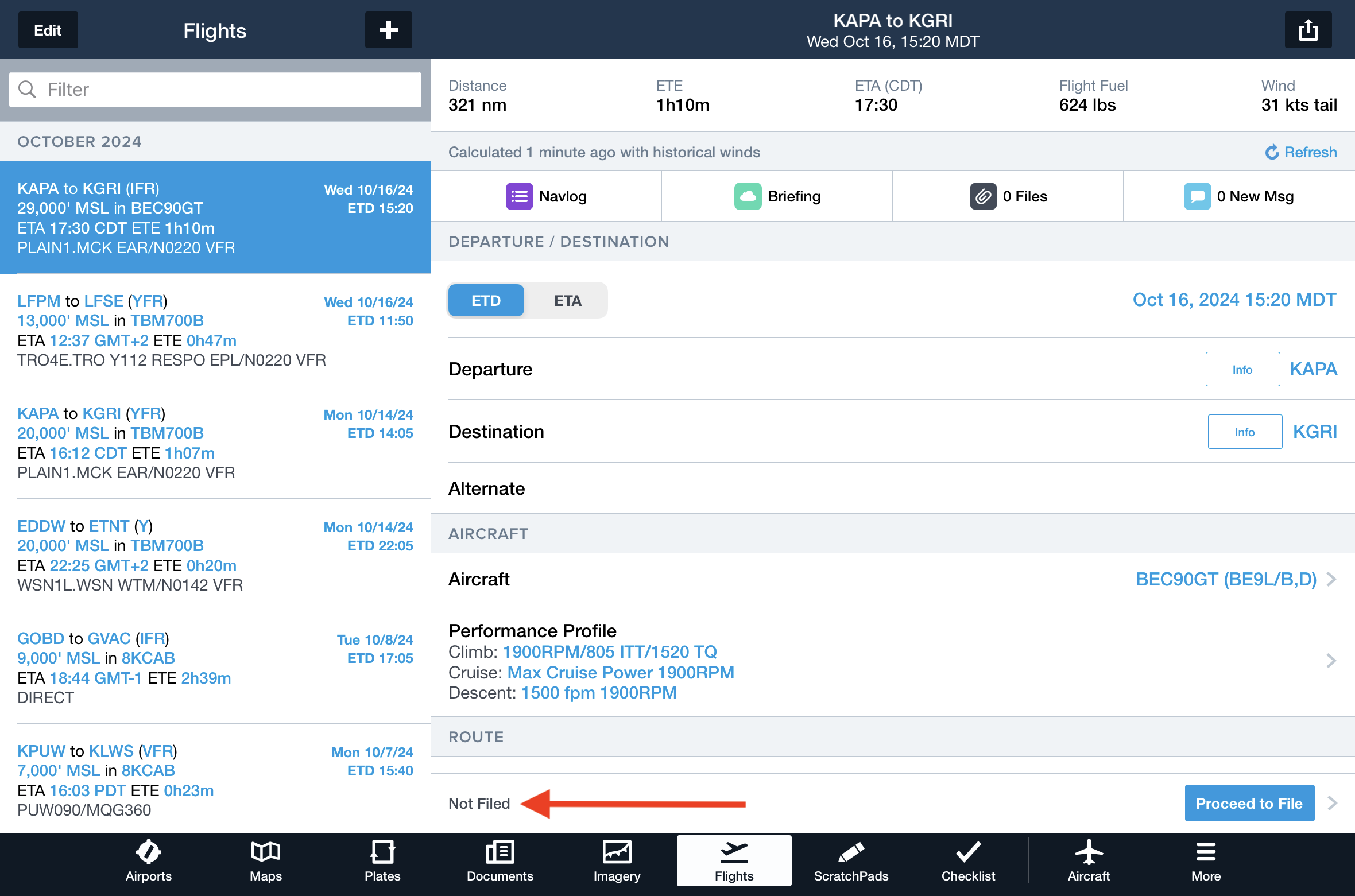Image resolution: width=1355 pixels, height=896 pixels.
Task: Tap the ETE 1h10m summary value
Action: [x=683, y=105]
